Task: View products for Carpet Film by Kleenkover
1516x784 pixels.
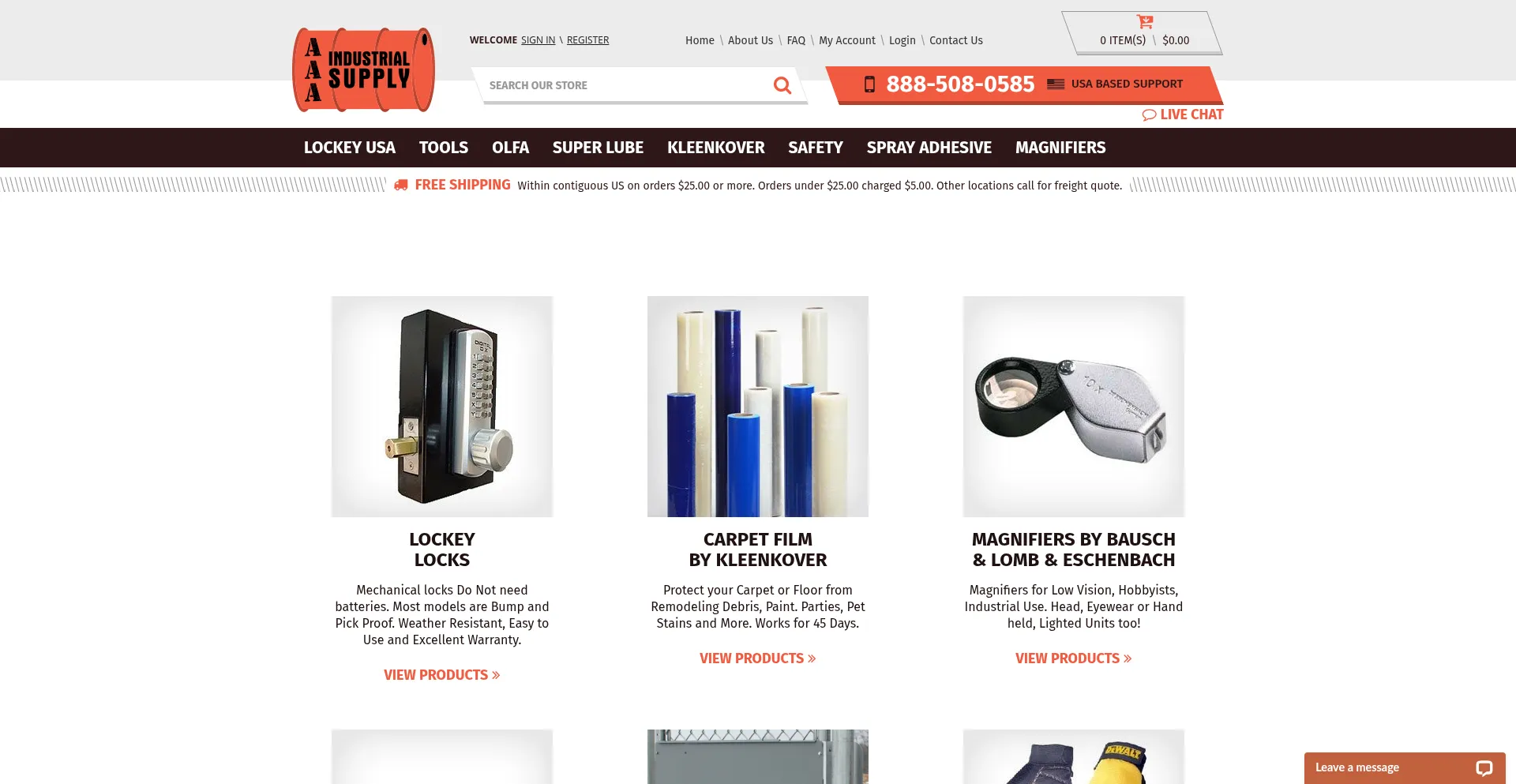Action: pos(757,658)
